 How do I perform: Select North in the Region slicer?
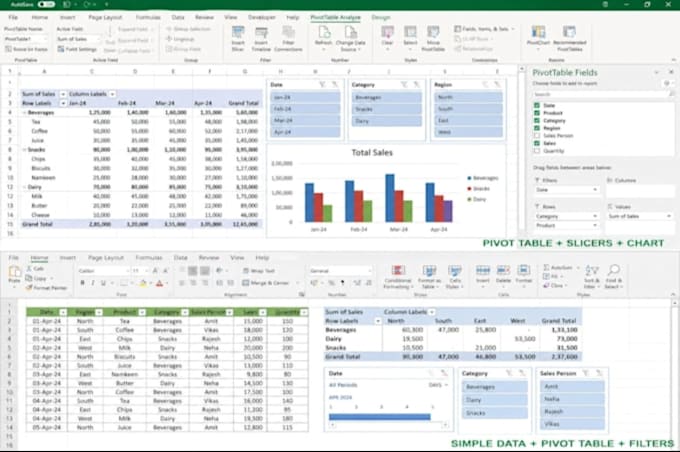(468, 97)
